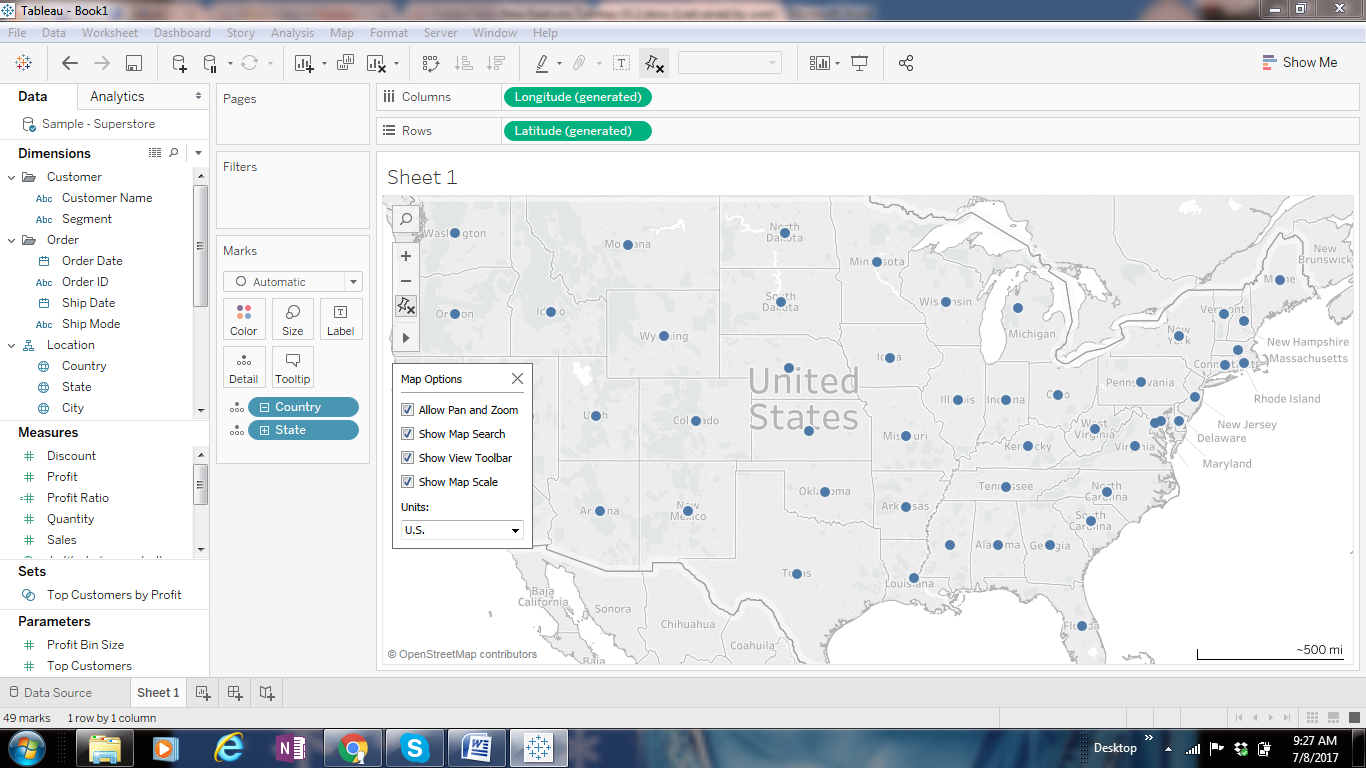This screenshot has width=1366, height=768.
Task: Toggle the Show Map Scale checkbox
Action: pyautogui.click(x=407, y=482)
